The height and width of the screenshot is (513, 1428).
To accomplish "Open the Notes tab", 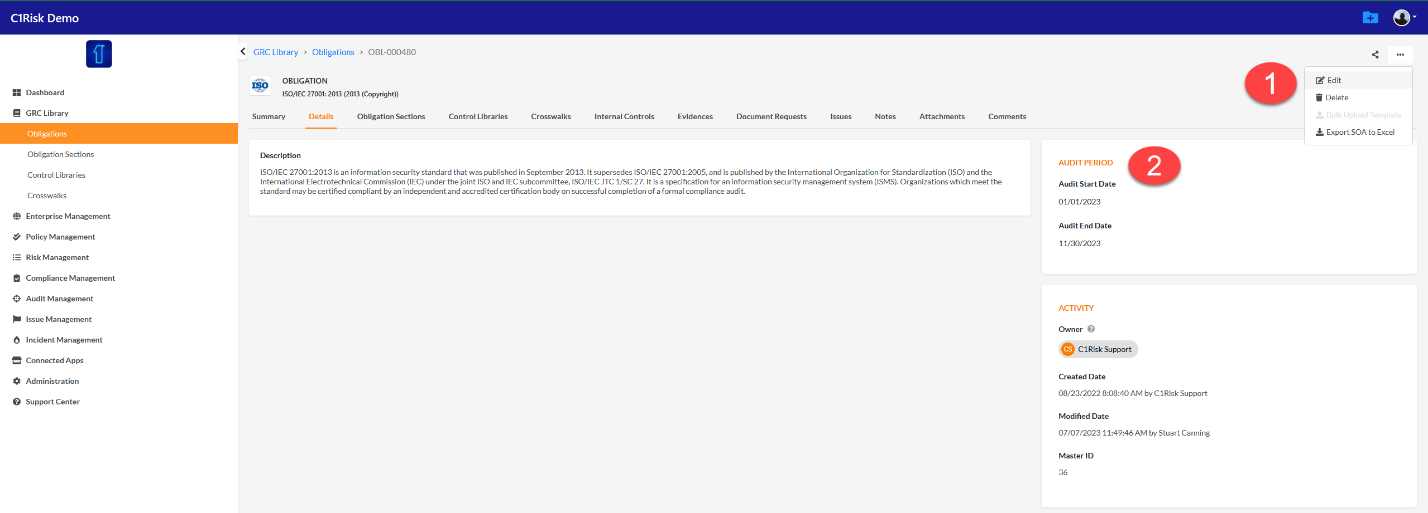I will click(x=885, y=116).
